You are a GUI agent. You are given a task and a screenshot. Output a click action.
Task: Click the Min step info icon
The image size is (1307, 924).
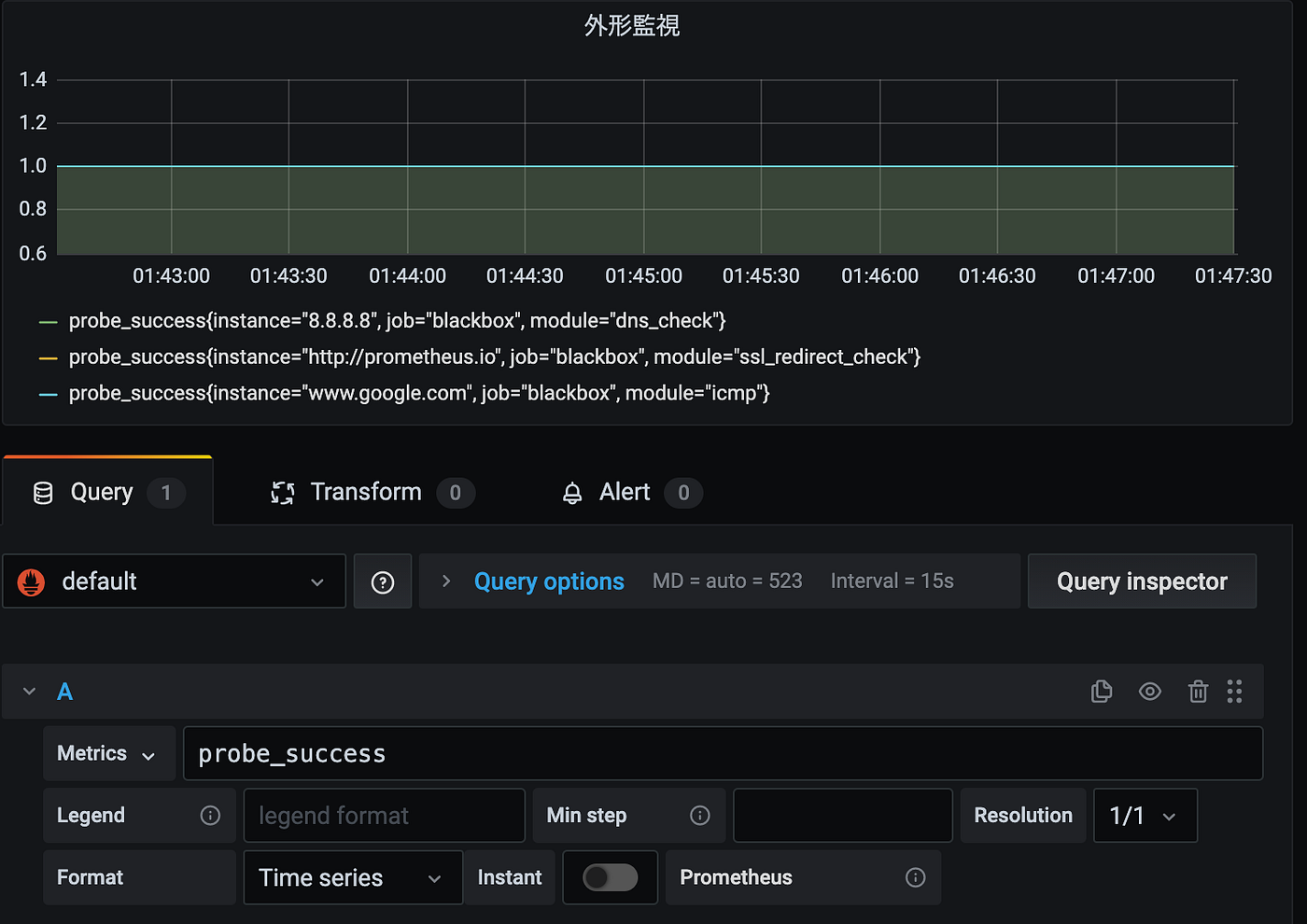[x=700, y=816]
